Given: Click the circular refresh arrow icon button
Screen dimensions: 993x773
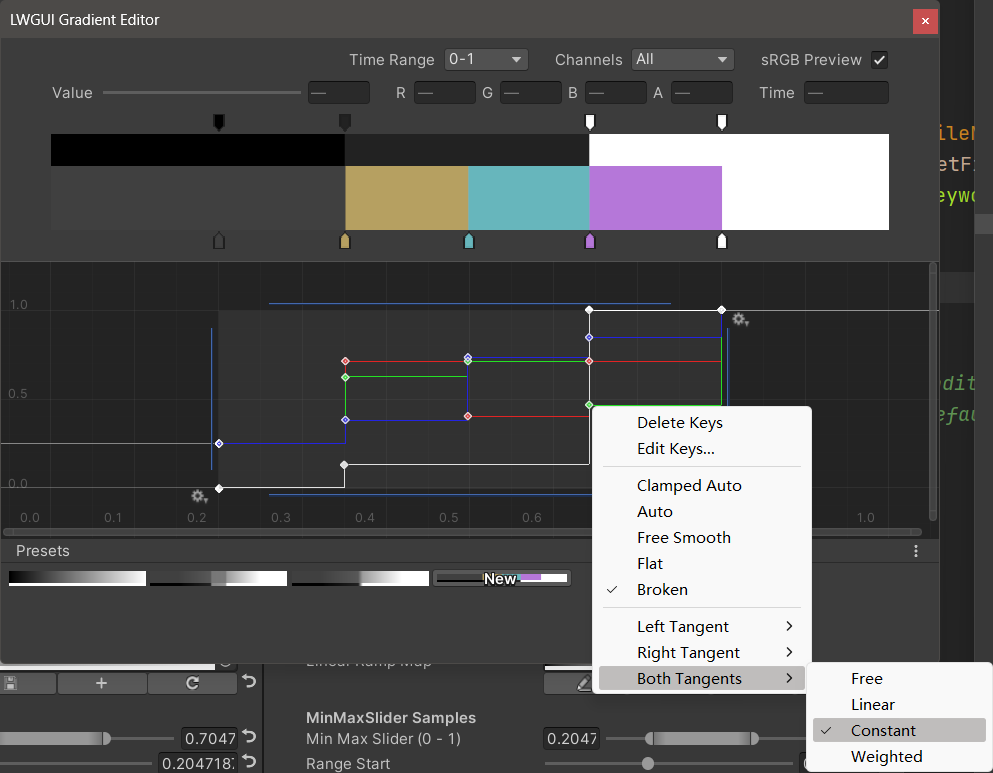Looking at the screenshot, I should 192,683.
